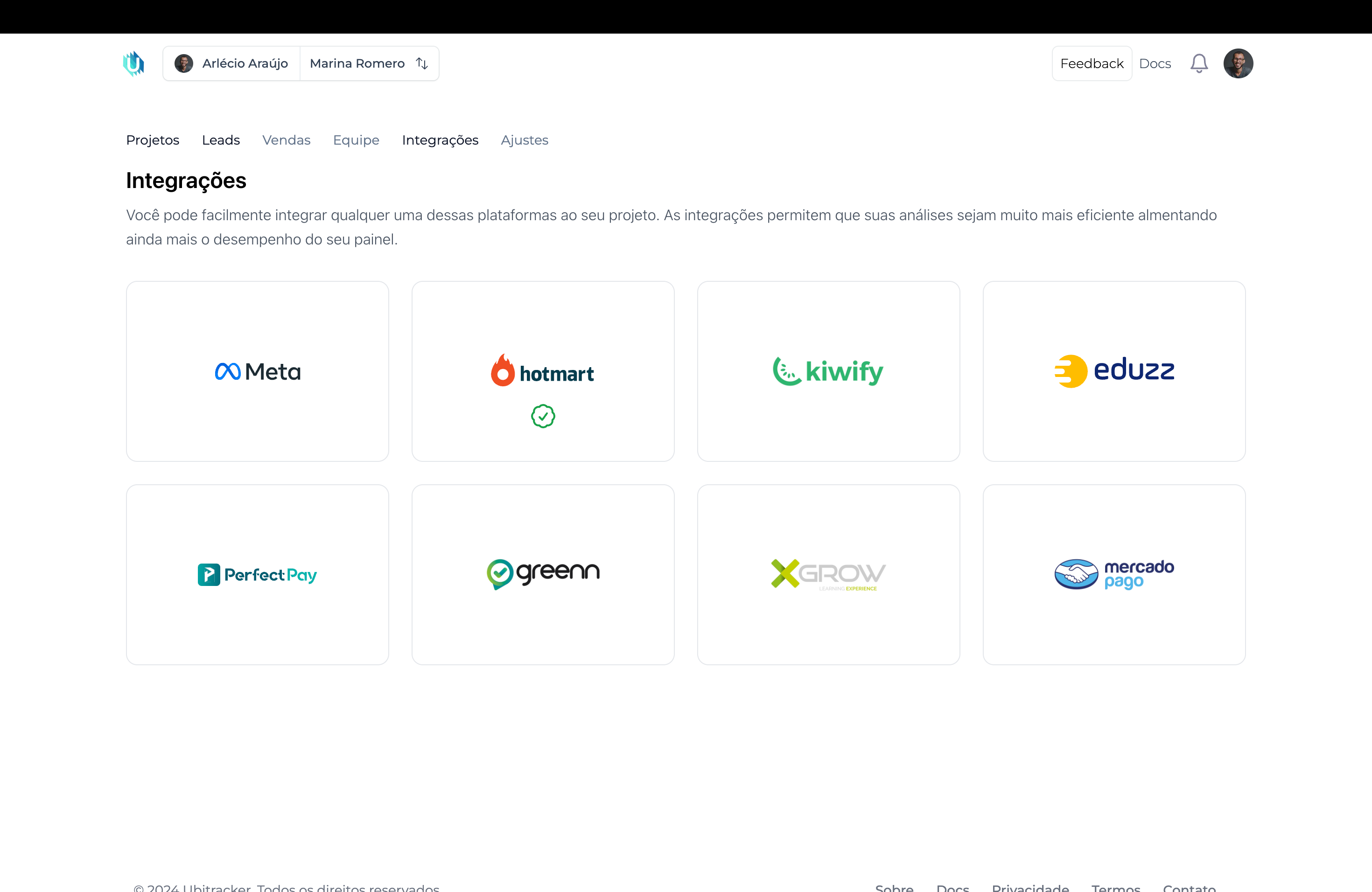The height and width of the screenshot is (892, 1372).
Task: Open the Equipe tab
Action: coord(356,140)
